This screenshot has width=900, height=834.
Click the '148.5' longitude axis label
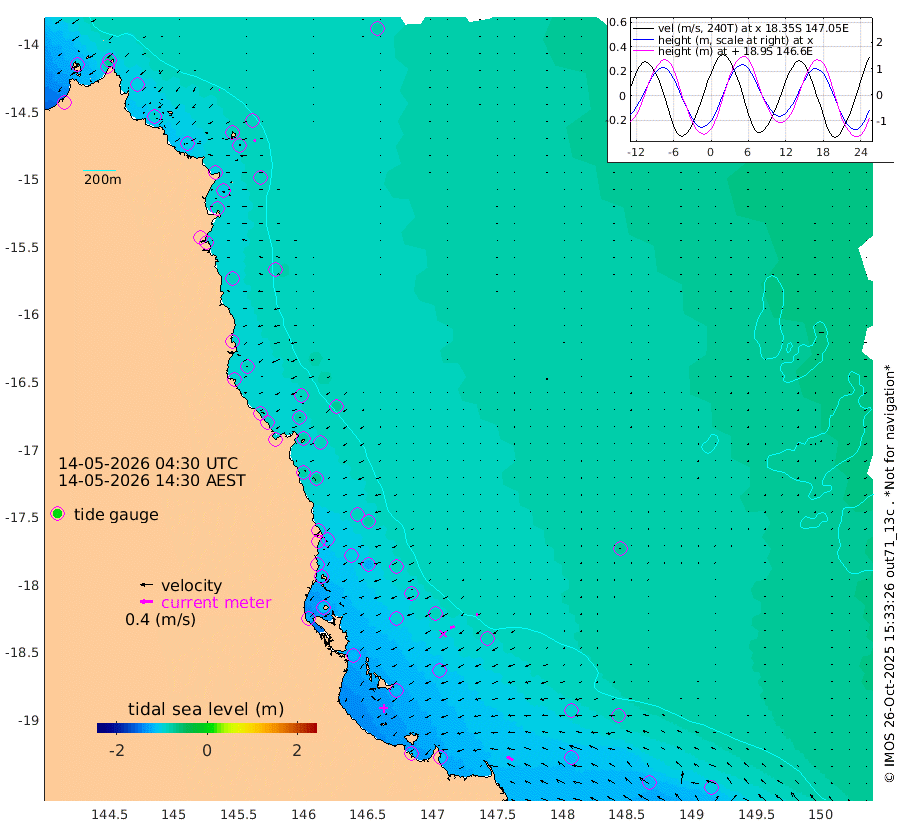pyautogui.click(x=627, y=814)
